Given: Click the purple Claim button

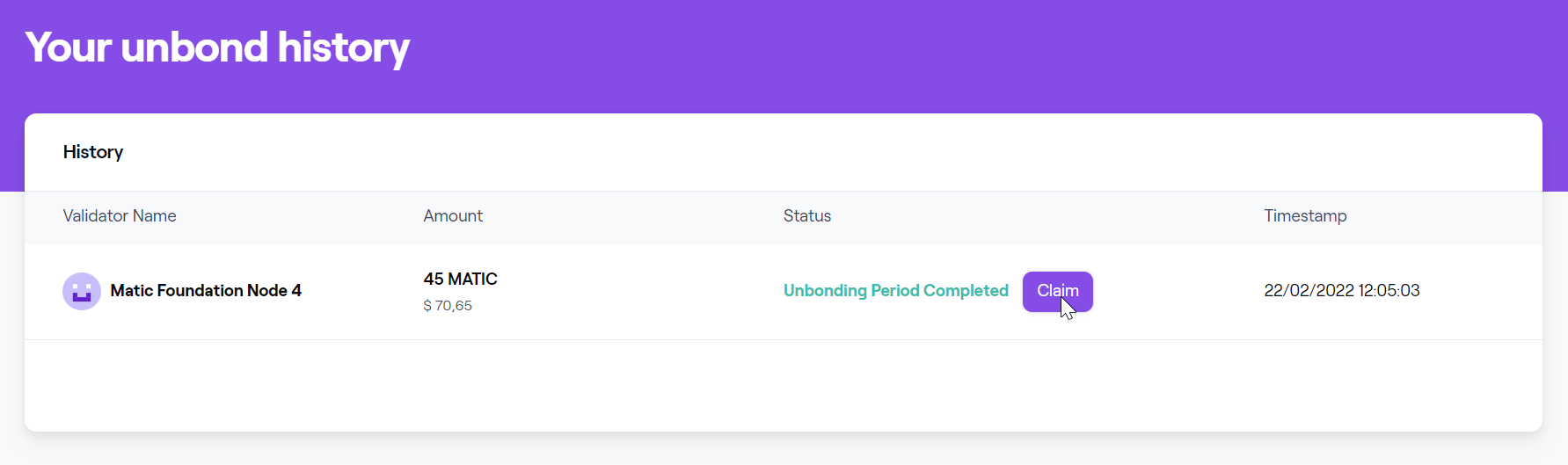Looking at the screenshot, I should click(1057, 291).
